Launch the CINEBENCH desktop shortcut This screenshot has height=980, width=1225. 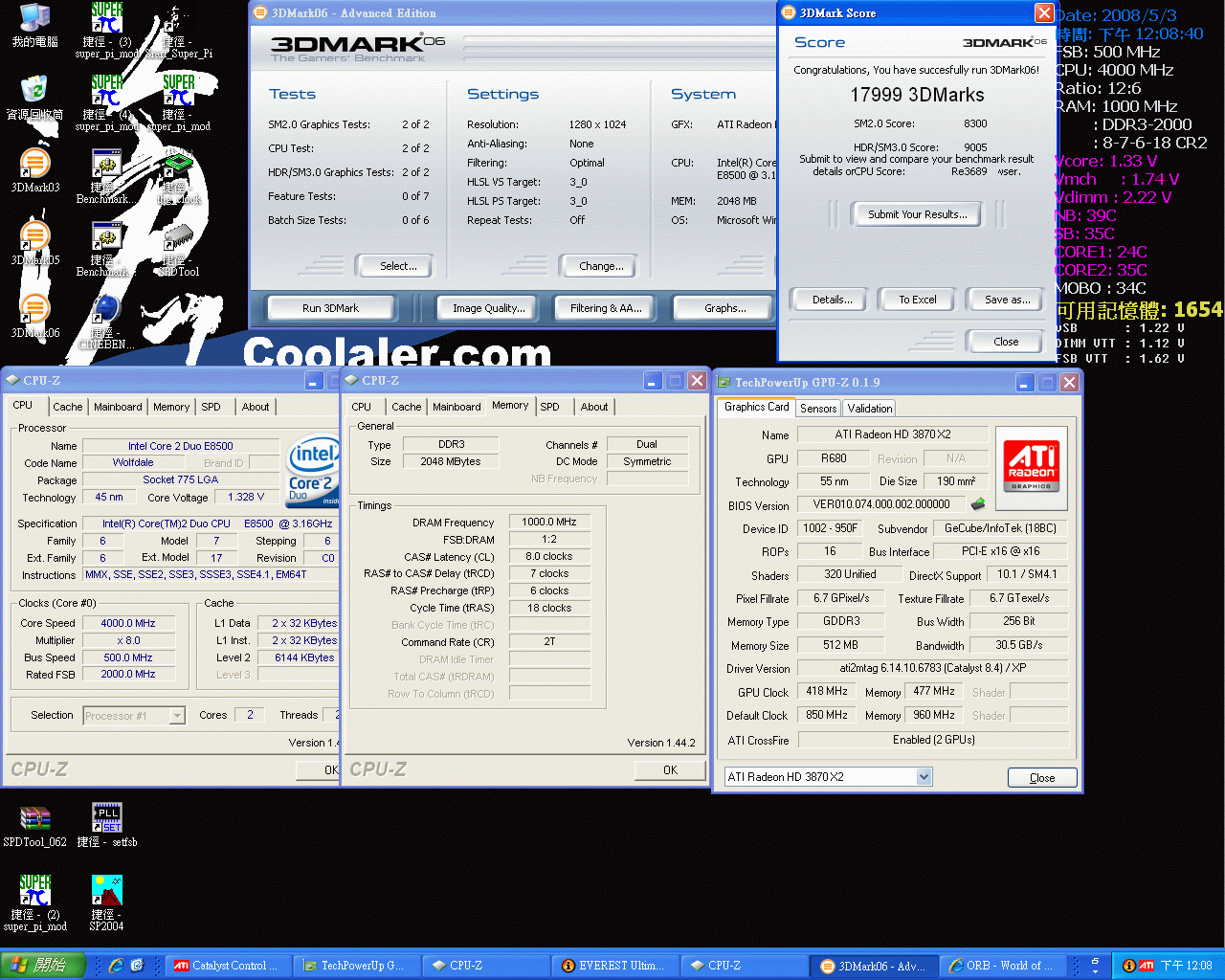coord(106,311)
